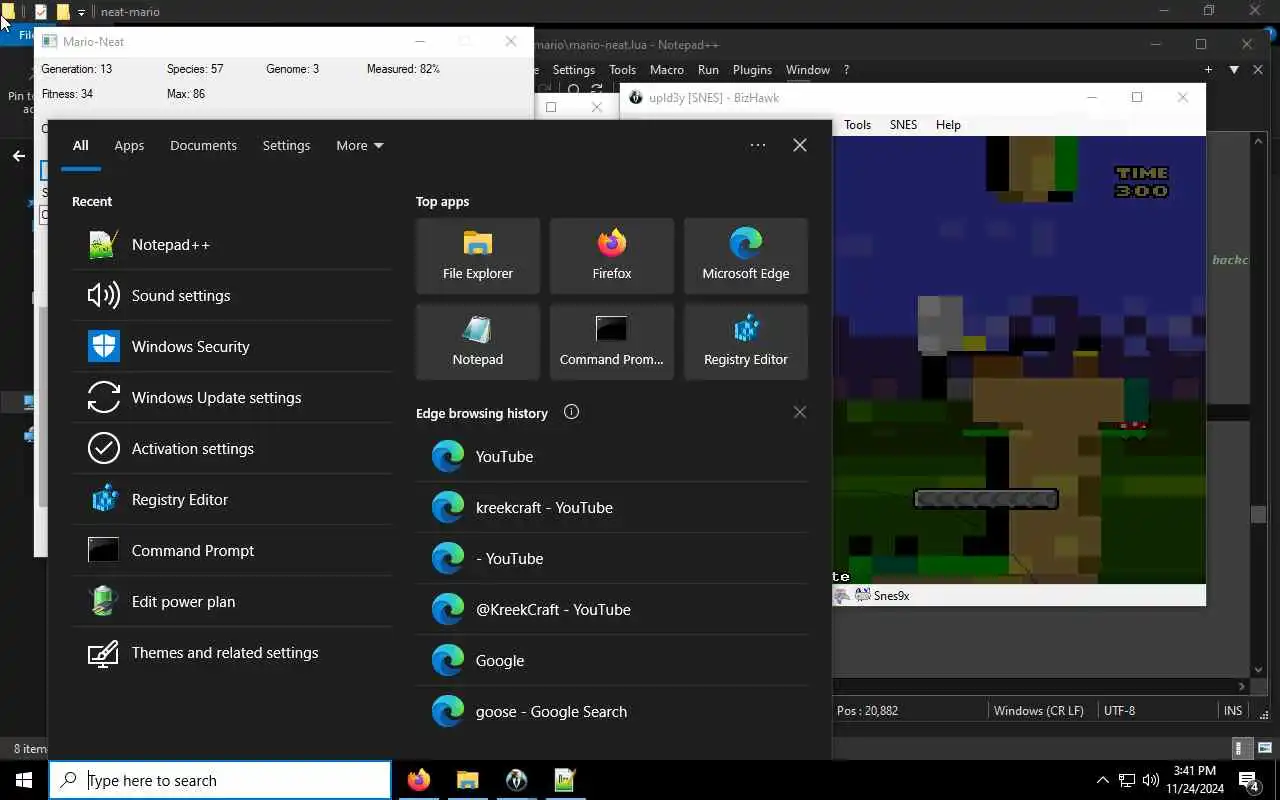The image size is (1280, 800).
Task: Show hidden system tray icons
Action: (x=1103, y=780)
